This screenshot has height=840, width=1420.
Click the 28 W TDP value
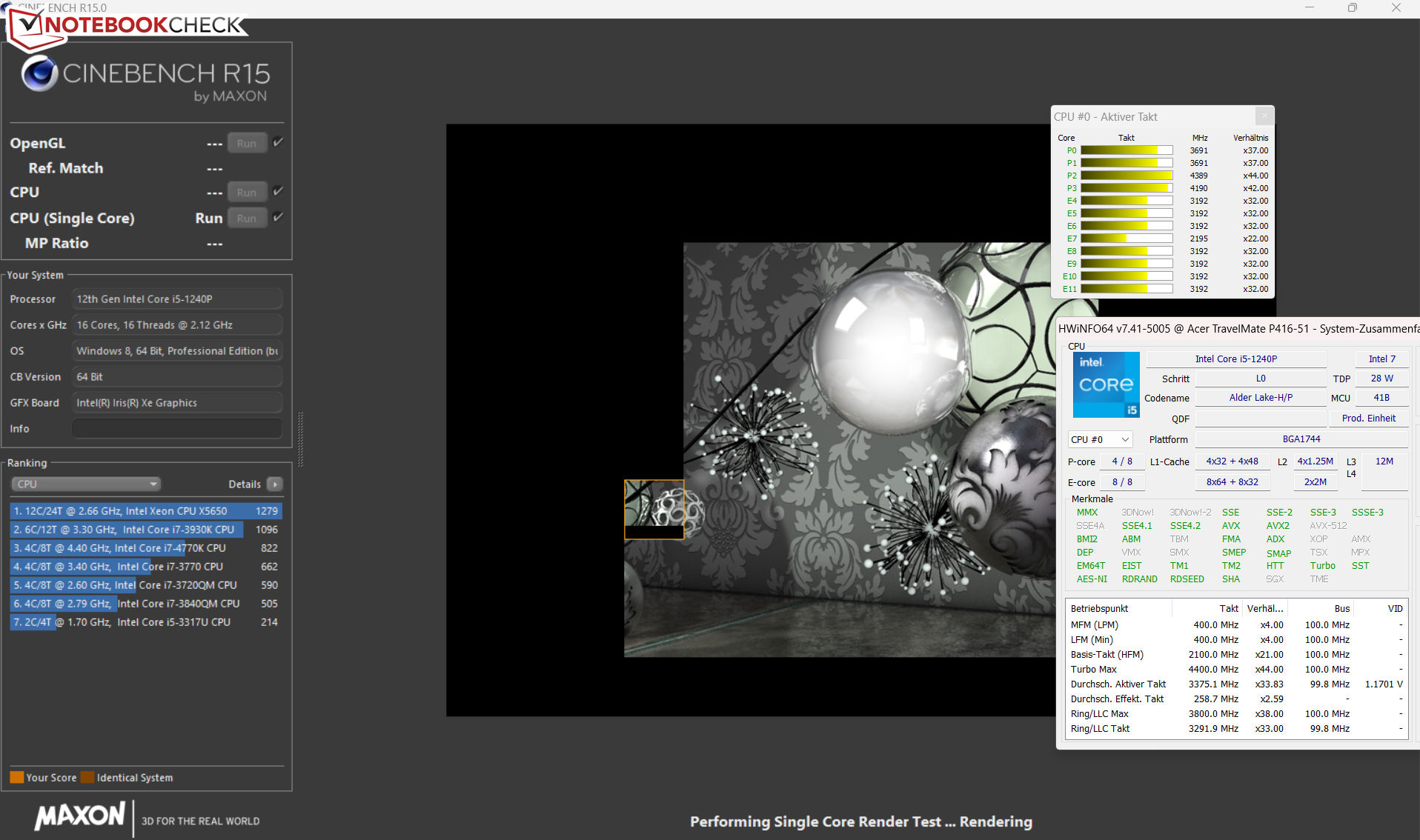click(1381, 379)
